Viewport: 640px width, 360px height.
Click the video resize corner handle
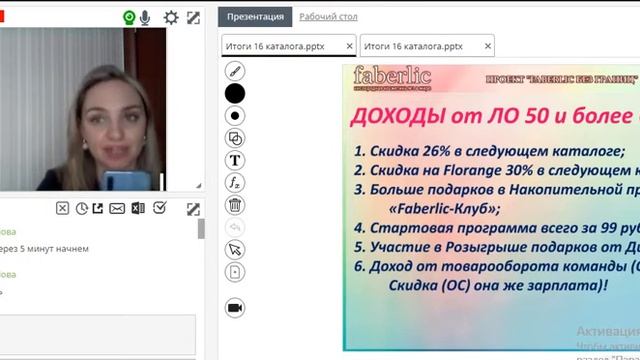198,186
